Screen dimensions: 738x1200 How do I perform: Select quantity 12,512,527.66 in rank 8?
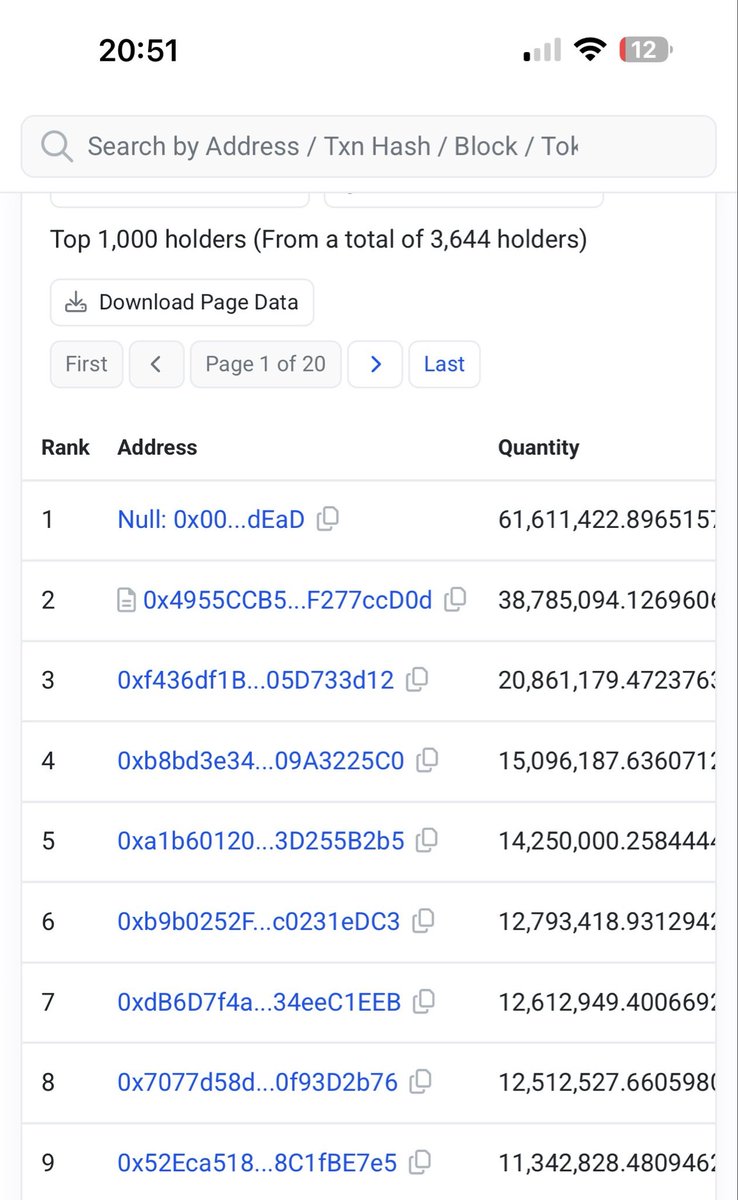click(x=607, y=1082)
